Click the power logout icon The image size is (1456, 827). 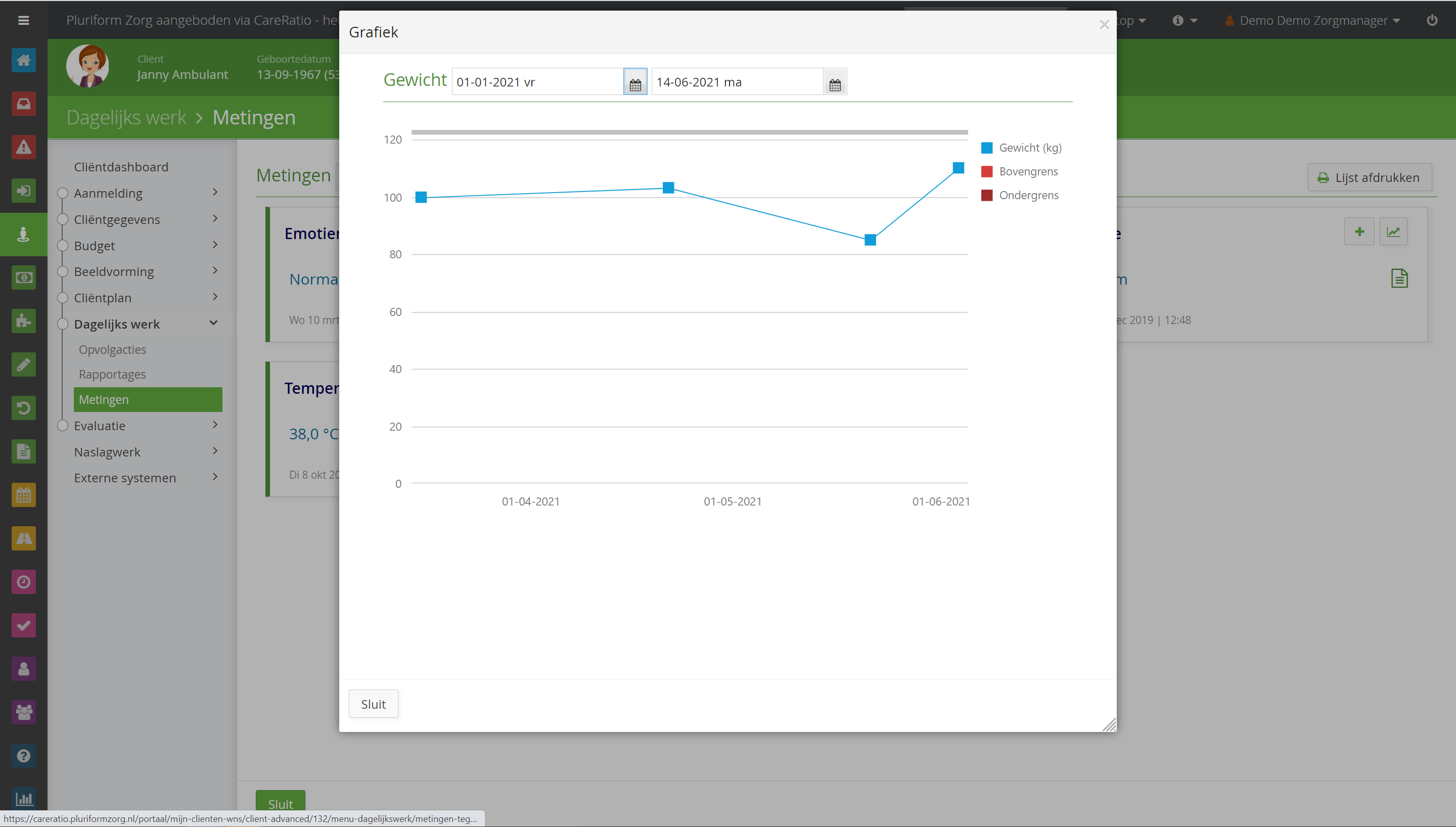1432,20
